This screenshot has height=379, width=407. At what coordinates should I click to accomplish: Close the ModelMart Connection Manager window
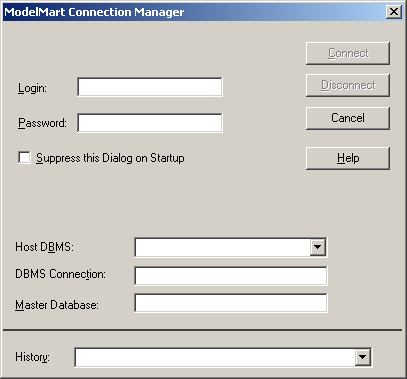pyautogui.click(x=394, y=12)
